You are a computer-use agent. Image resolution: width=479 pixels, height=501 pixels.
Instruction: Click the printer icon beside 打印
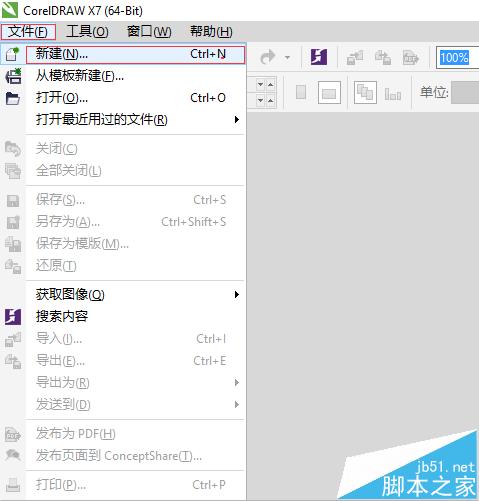[x=13, y=485]
